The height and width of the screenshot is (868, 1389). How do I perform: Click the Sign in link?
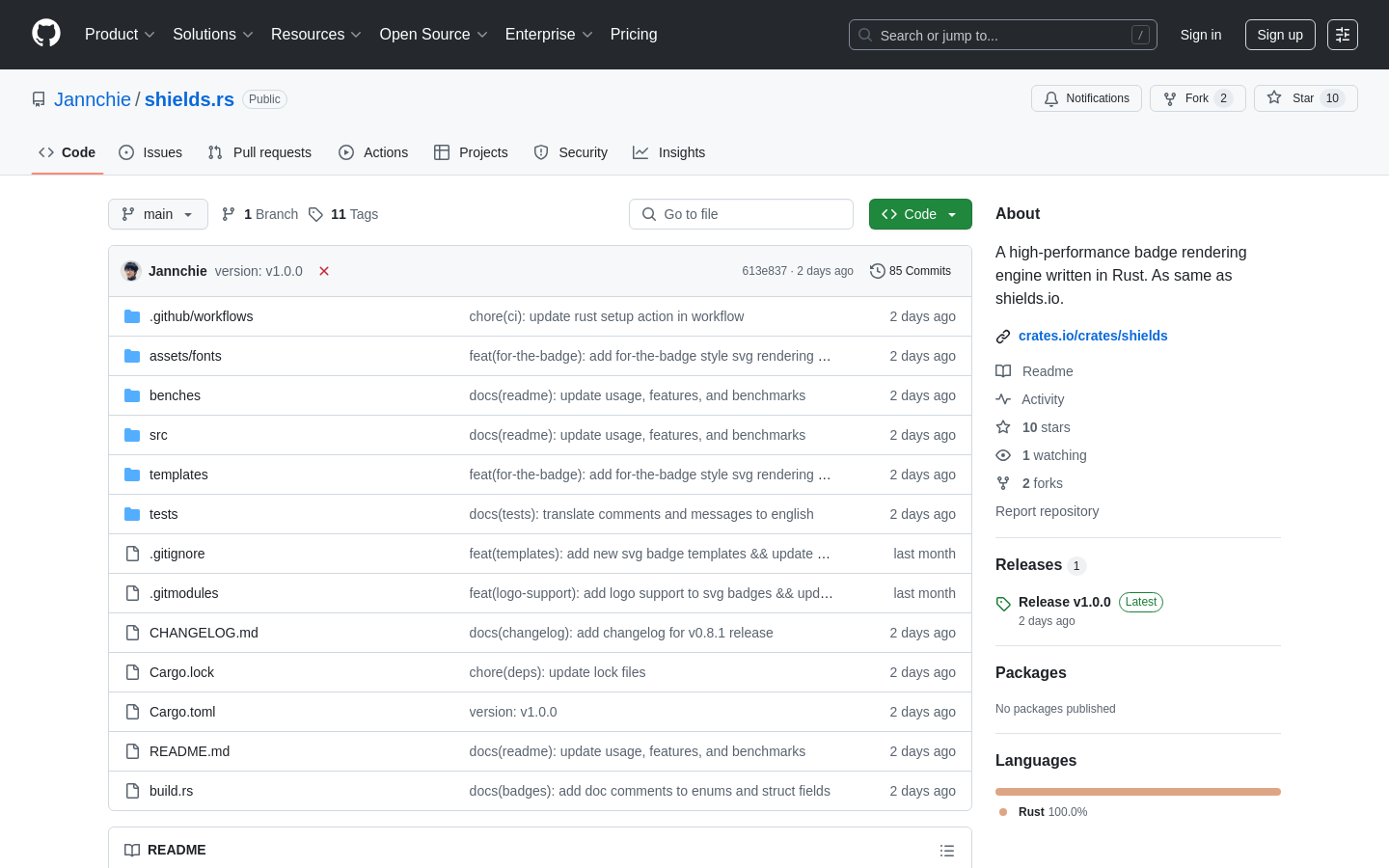point(1201,35)
